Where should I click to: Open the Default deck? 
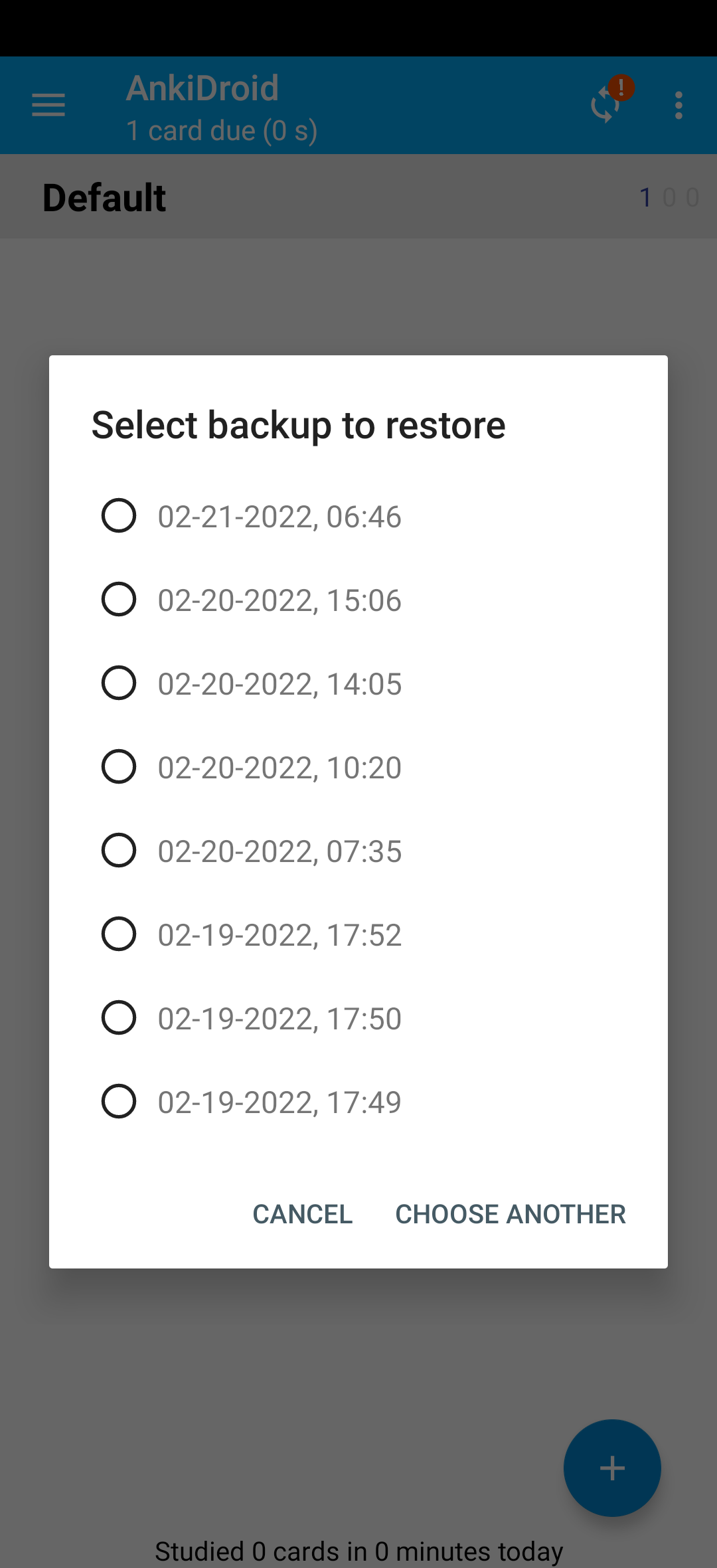pos(104,197)
